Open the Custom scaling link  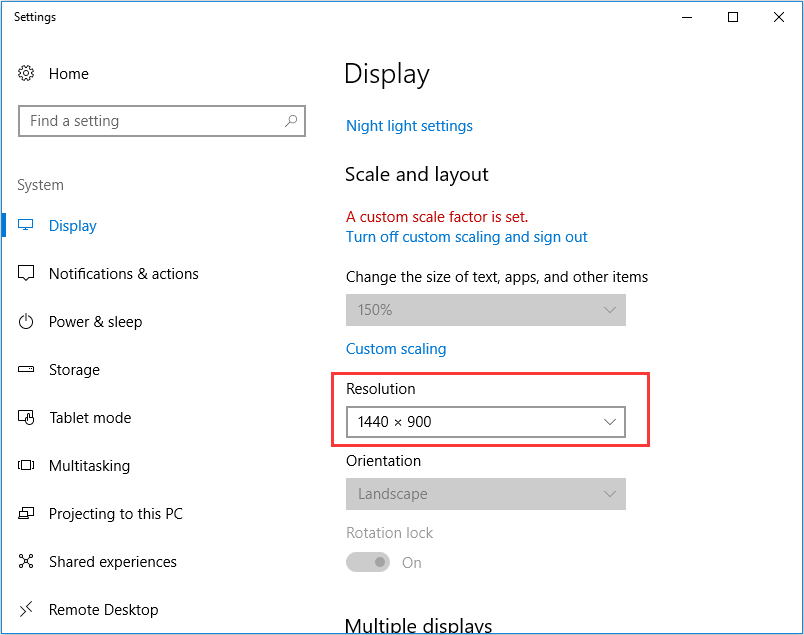pyautogui.click(x=396, y=349)
